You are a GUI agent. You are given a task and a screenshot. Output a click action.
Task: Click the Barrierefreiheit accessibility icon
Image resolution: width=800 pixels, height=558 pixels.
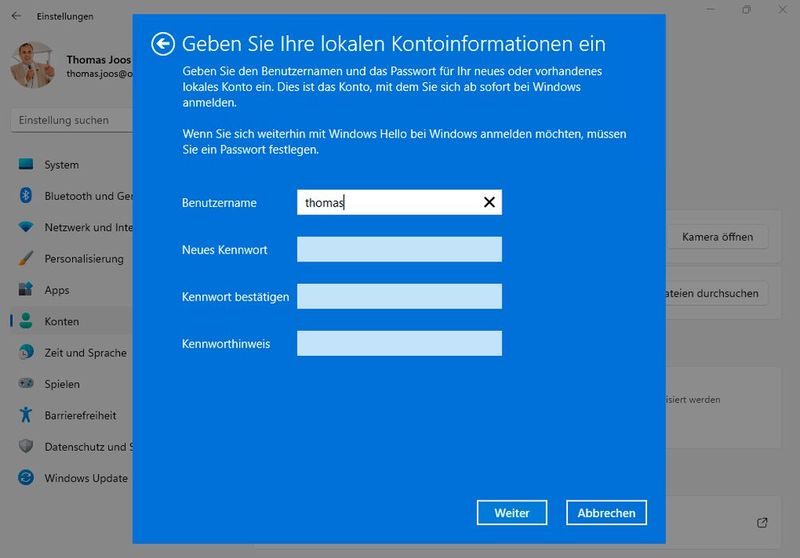click(x=26, y=415)
